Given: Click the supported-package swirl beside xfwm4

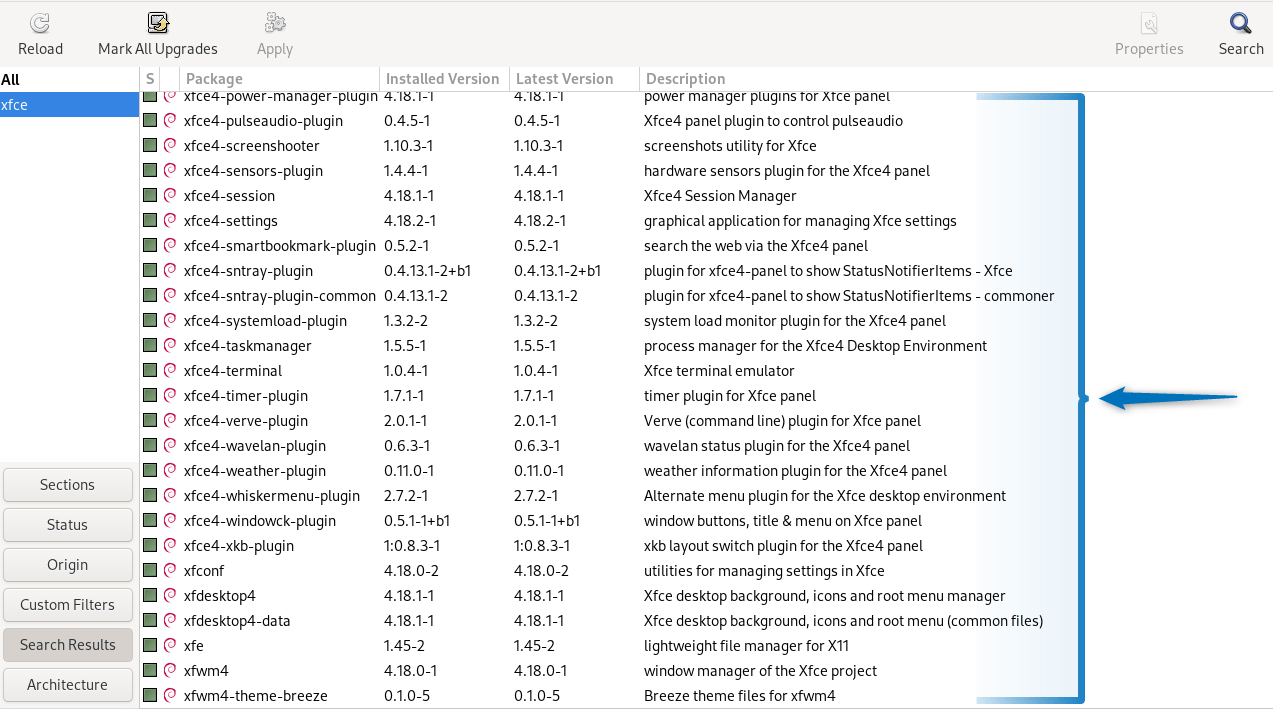Looking at the screenshot, I should pyautogui.click(x=167, y=670).
